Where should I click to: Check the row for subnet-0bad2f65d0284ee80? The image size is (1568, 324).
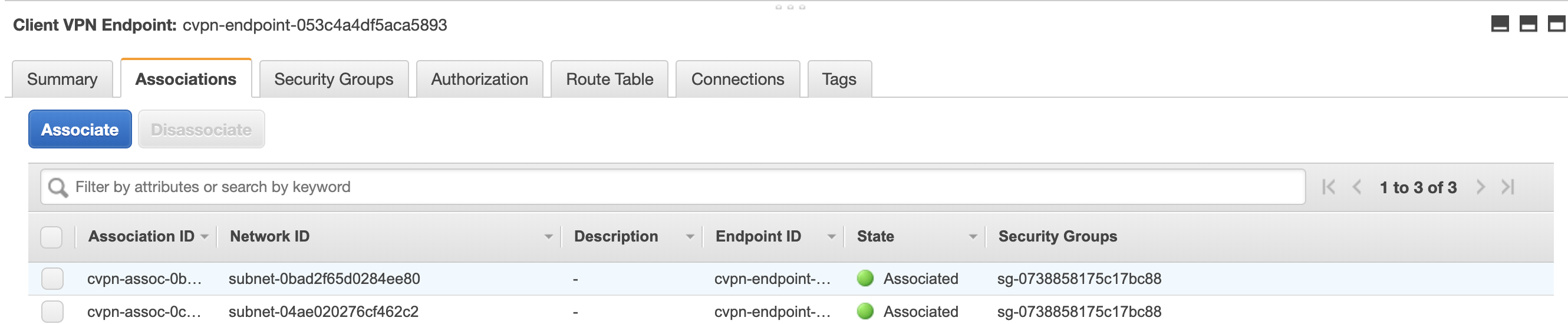[x=52, y=279]
